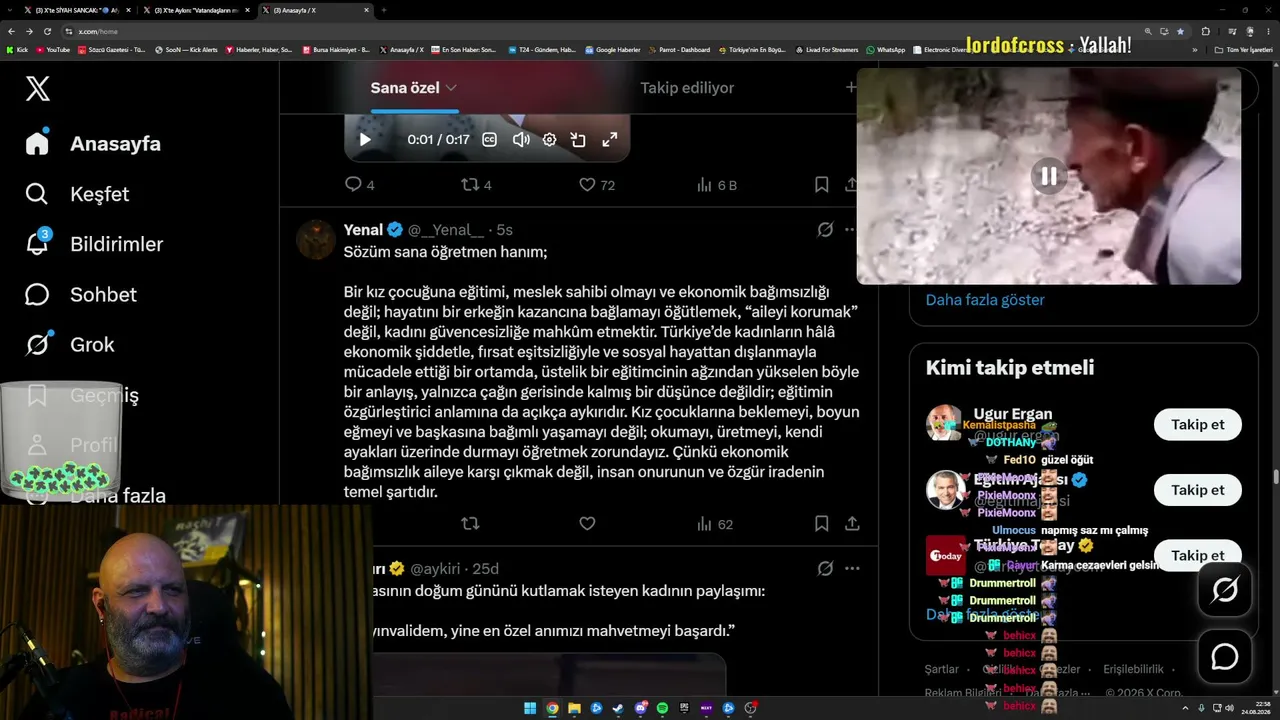The width and height of the screenshot is (1280, 720).
Task: Like the top post with 72 likes
Action: coord(597,185)
